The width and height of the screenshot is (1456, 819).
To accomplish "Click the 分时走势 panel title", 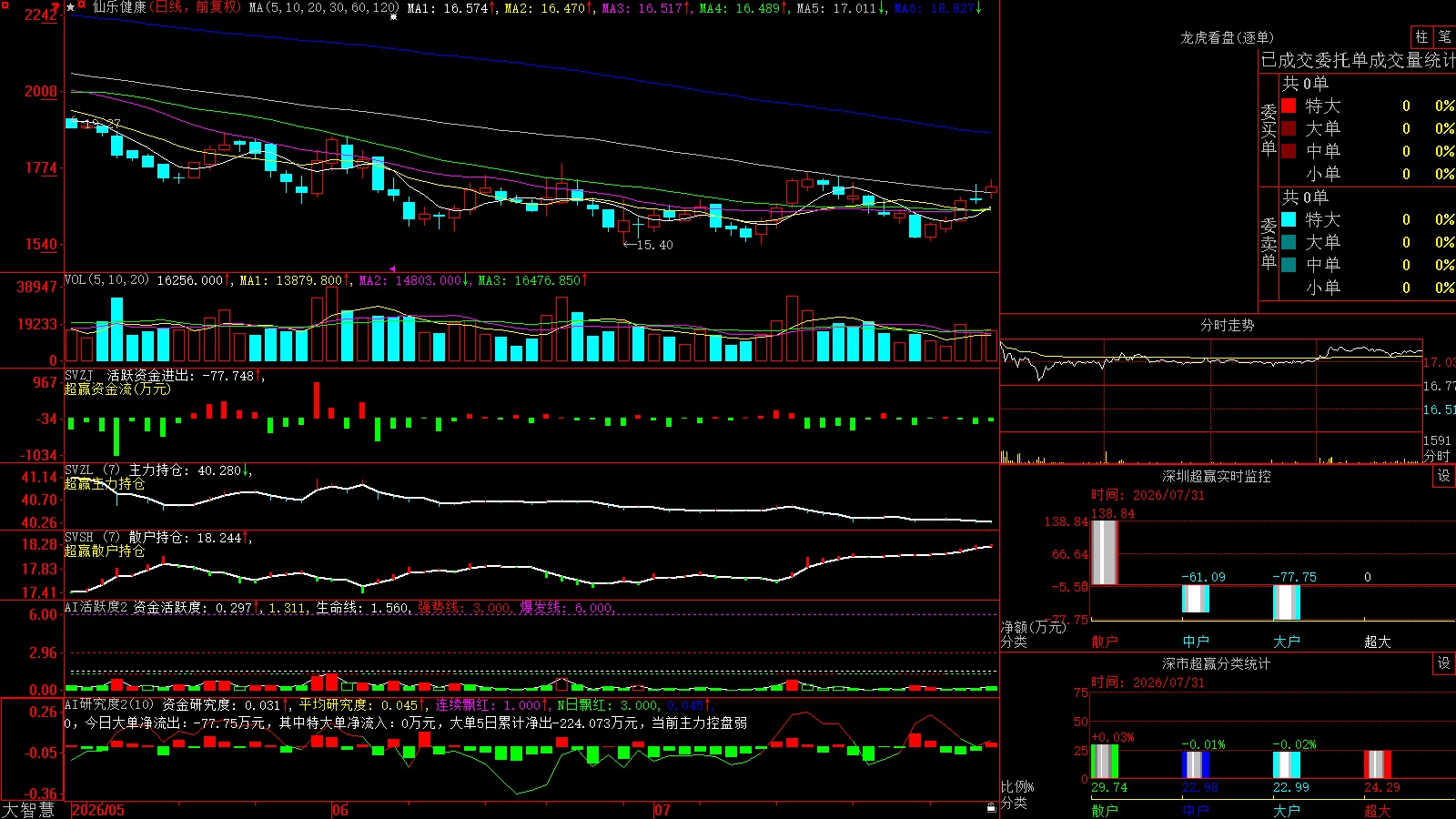I will (x=1227, y=325).
